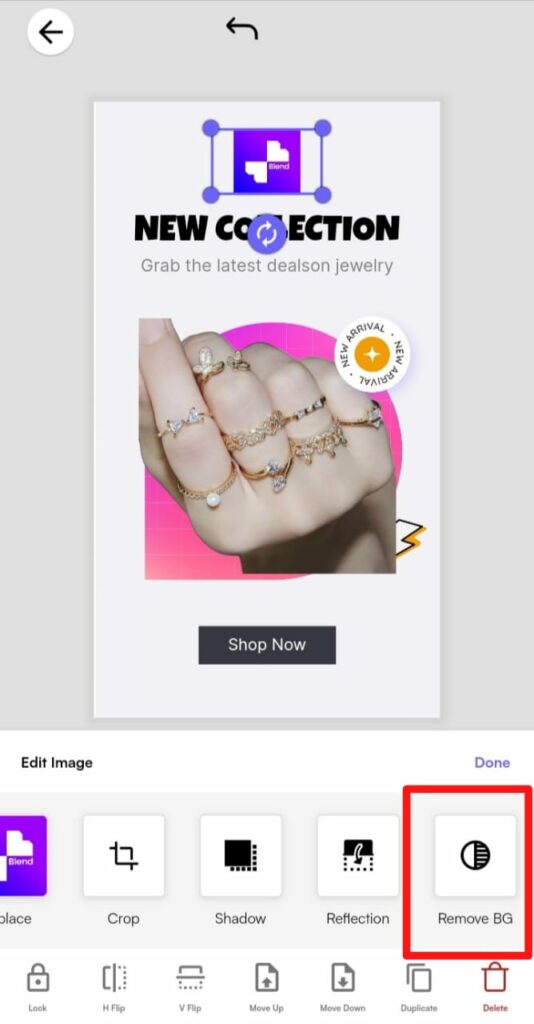Screen dimensions: 534x1024
Task: Toggle Lock on the selected image
Action: (38, 987)
